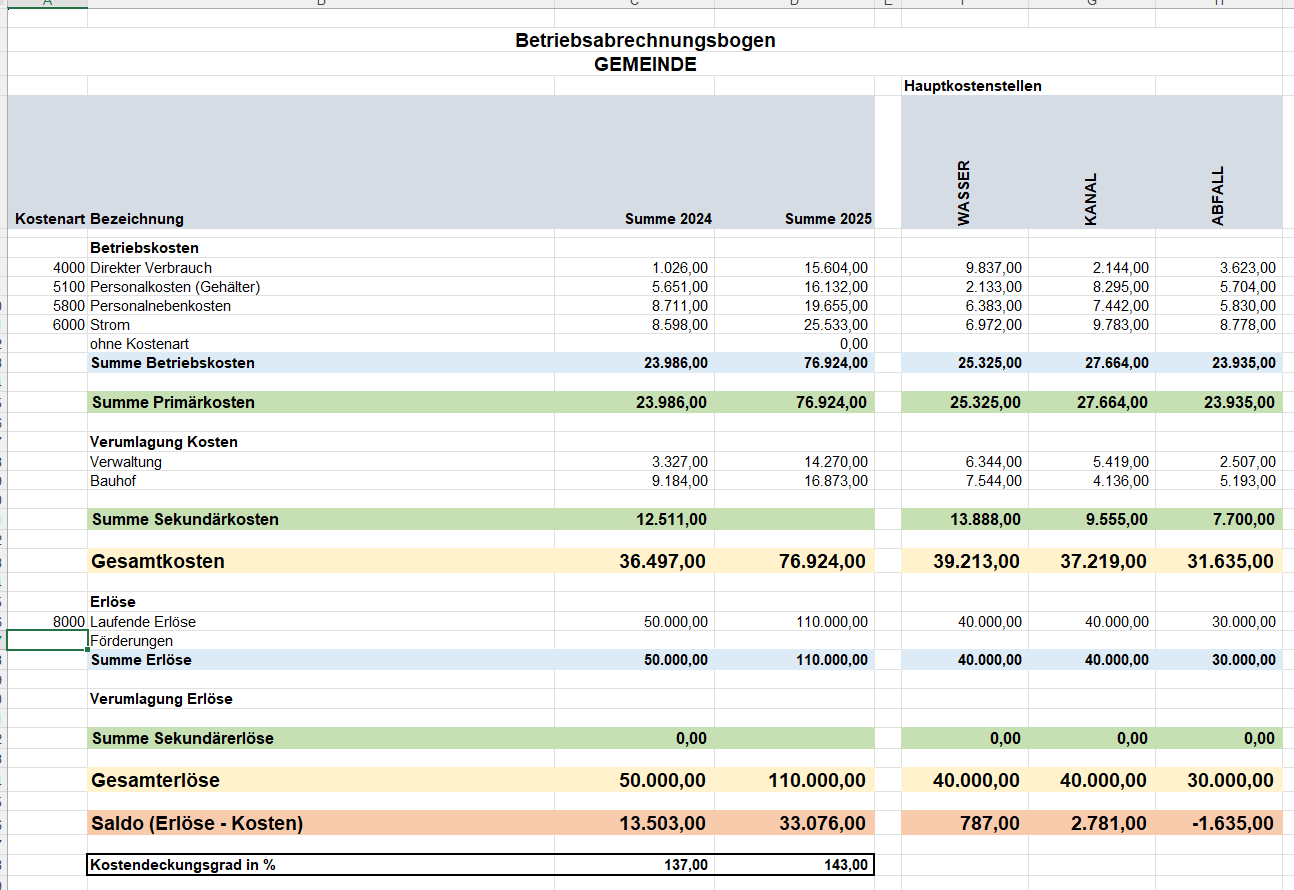
Task: Select the Gesamtkosten label cell
Action: (x=158, y=561)
